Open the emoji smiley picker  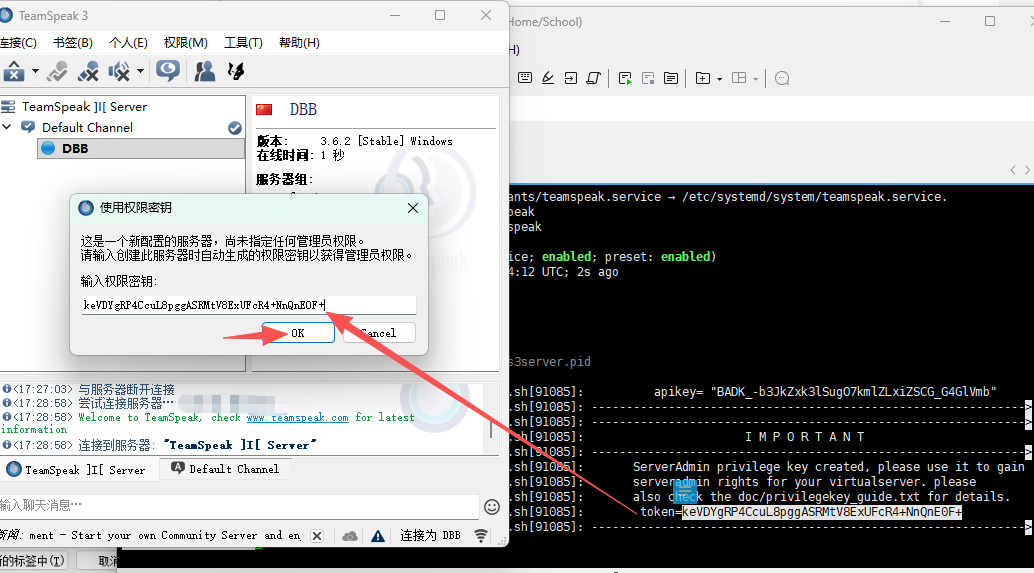coord(492,506)
